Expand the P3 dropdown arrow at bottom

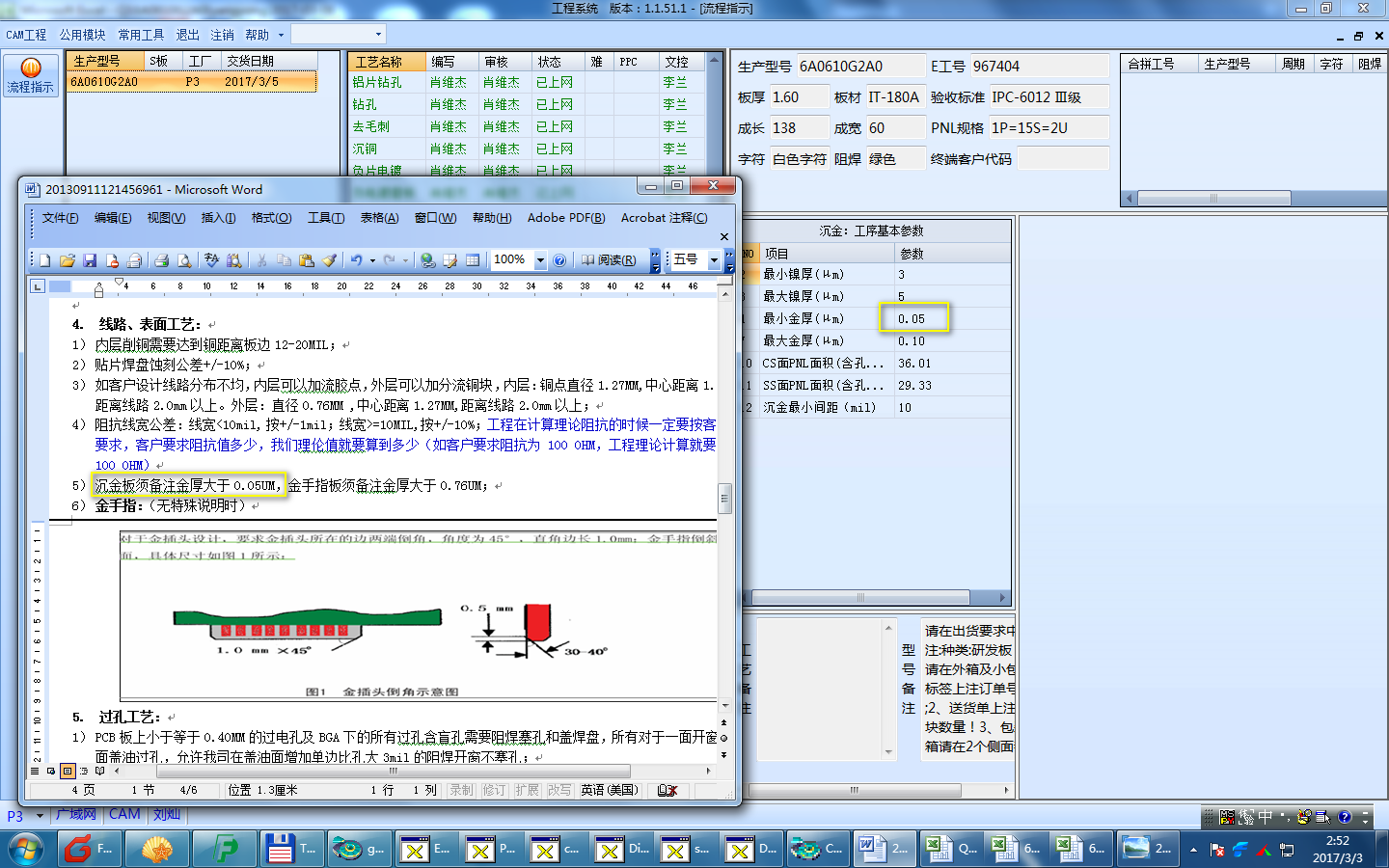point(40,816)
